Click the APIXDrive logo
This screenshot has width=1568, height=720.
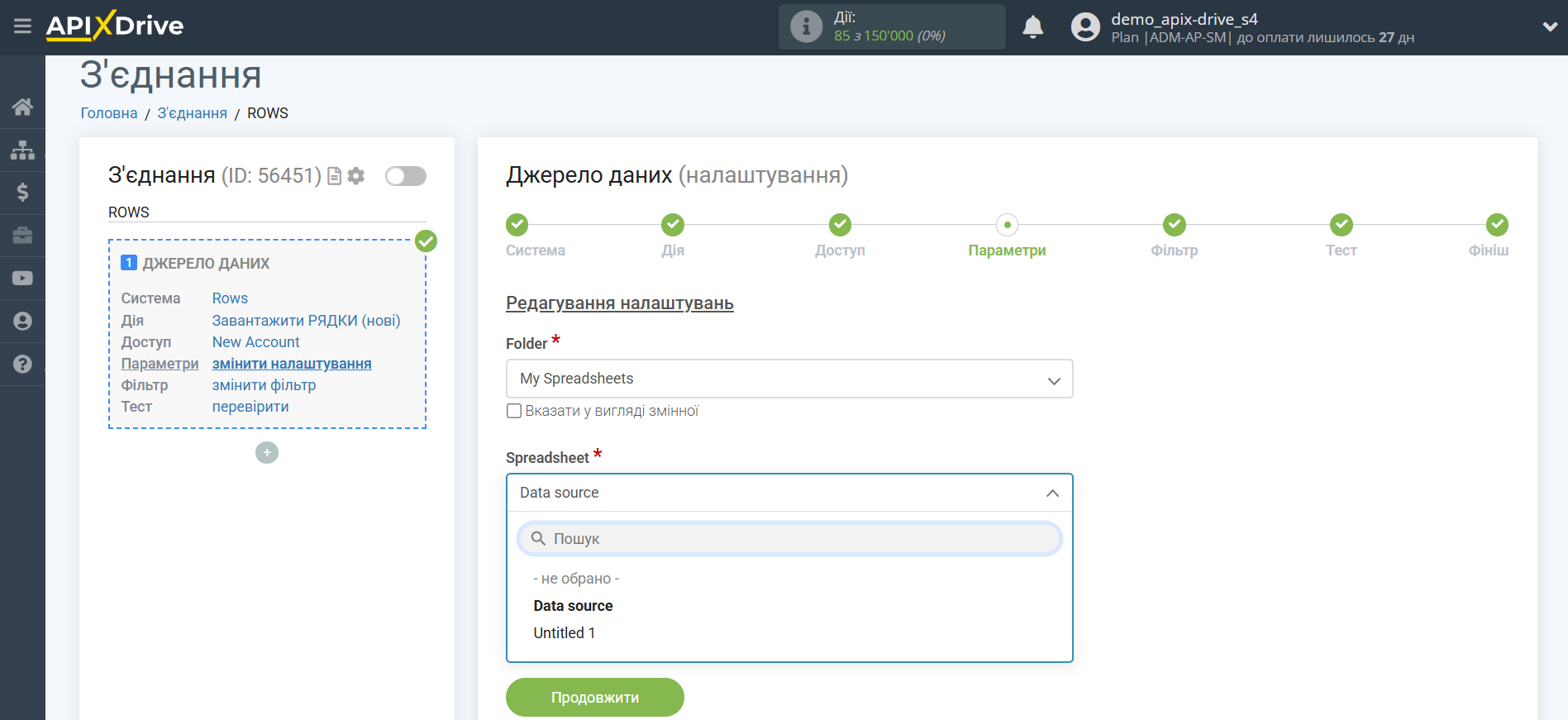(x=115, y=26)
